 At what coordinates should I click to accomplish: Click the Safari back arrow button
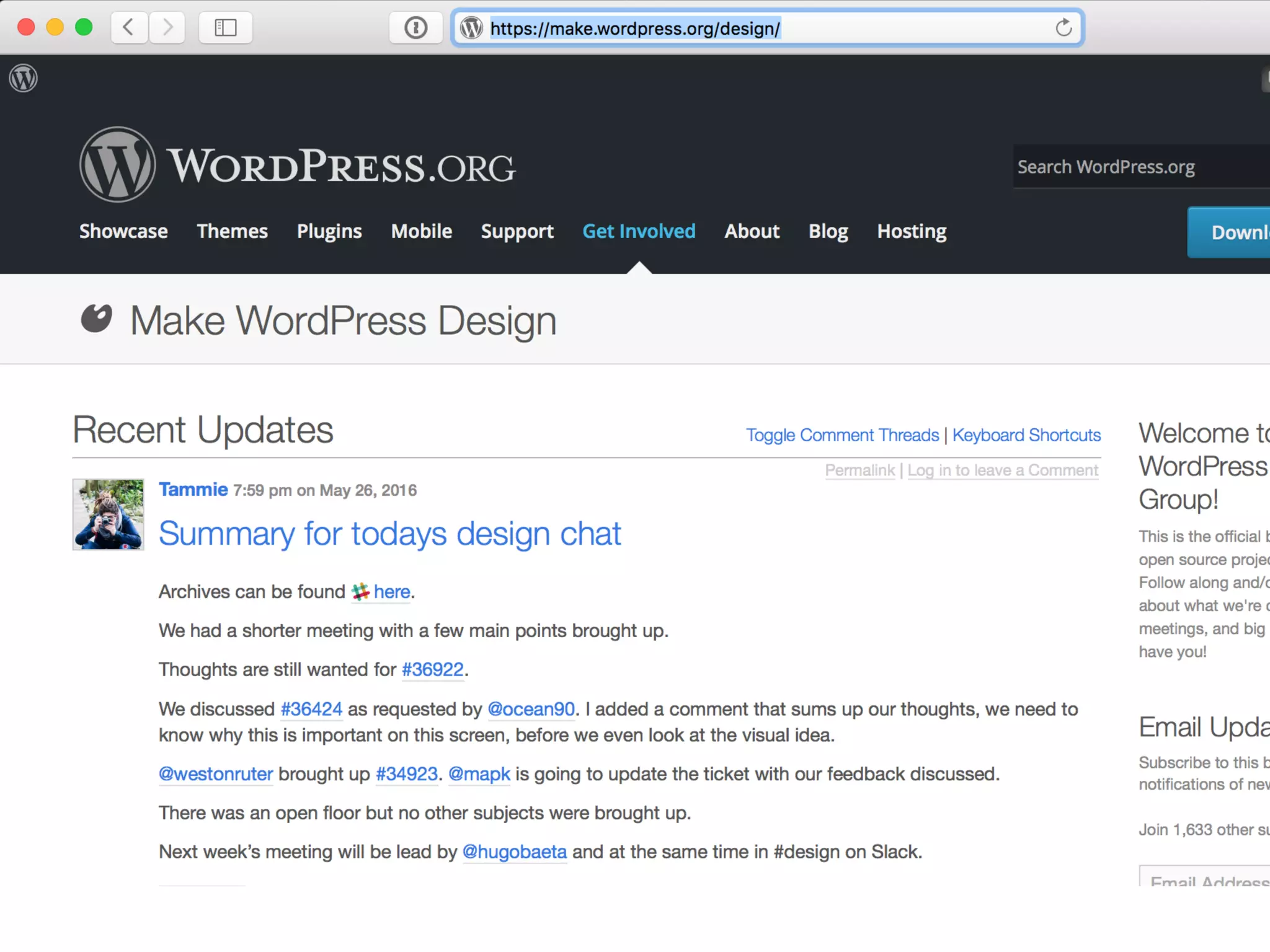[x=129, y=28]
